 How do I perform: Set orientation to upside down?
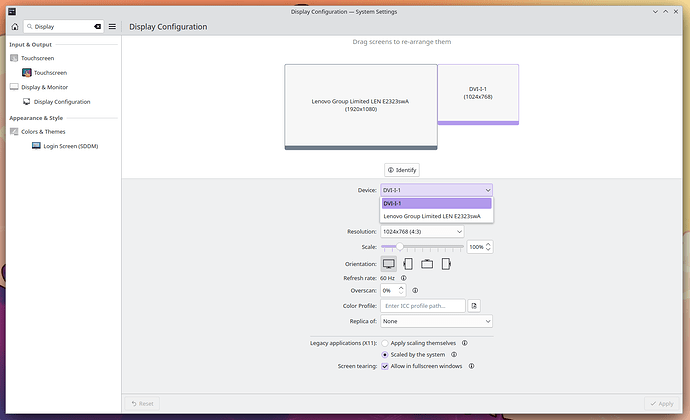click(x=427, y=264)
